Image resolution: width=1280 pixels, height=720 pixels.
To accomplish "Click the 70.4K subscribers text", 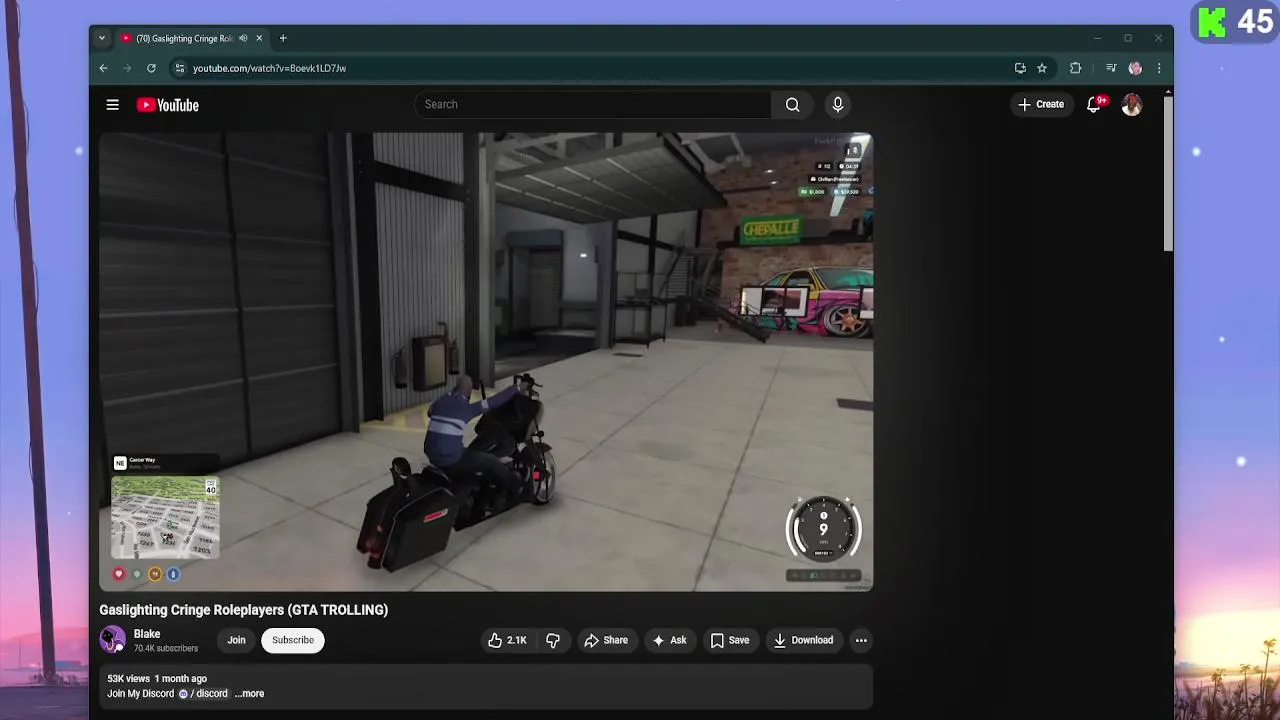I will click(166, 649).
